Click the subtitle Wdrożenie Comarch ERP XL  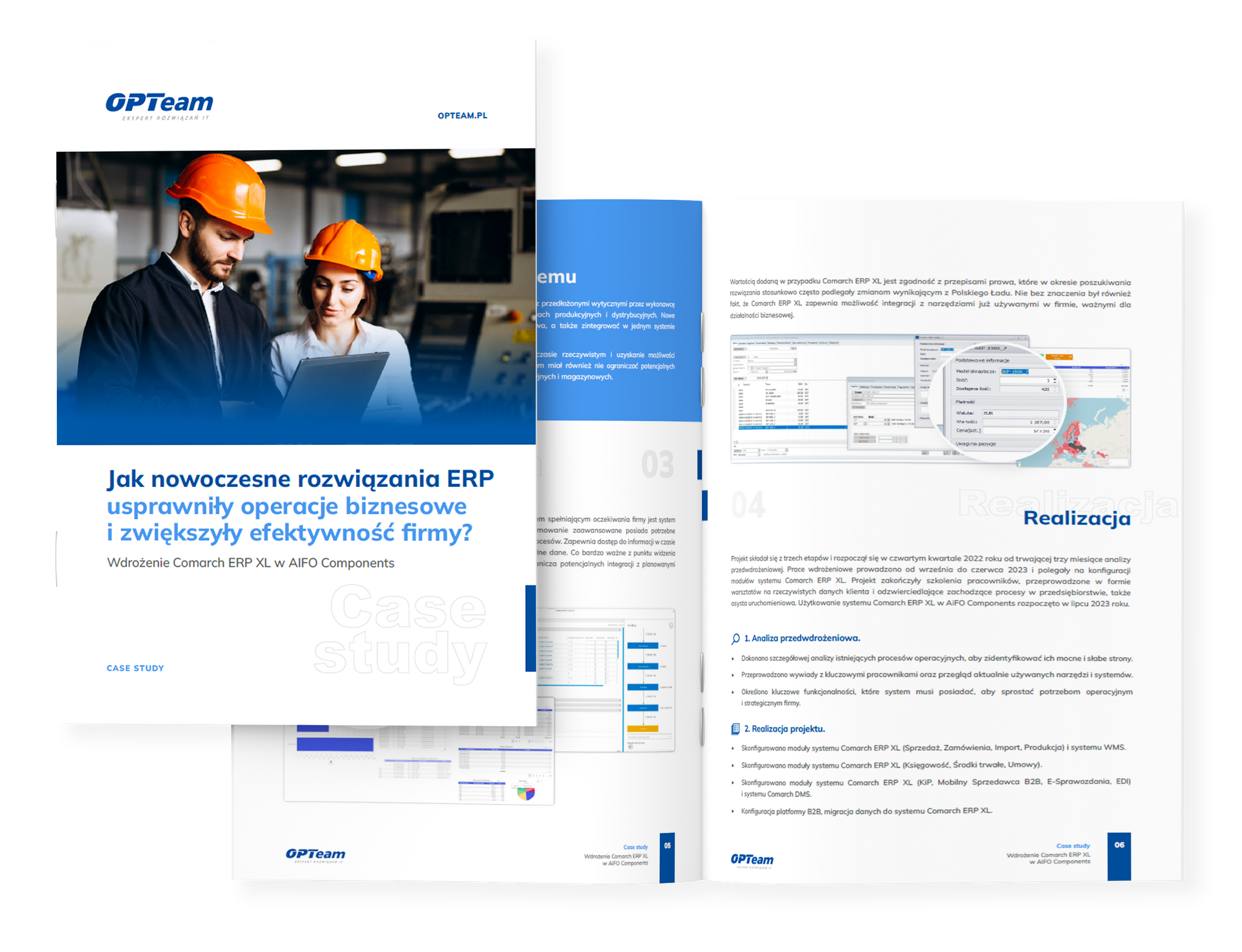[250, 563]
